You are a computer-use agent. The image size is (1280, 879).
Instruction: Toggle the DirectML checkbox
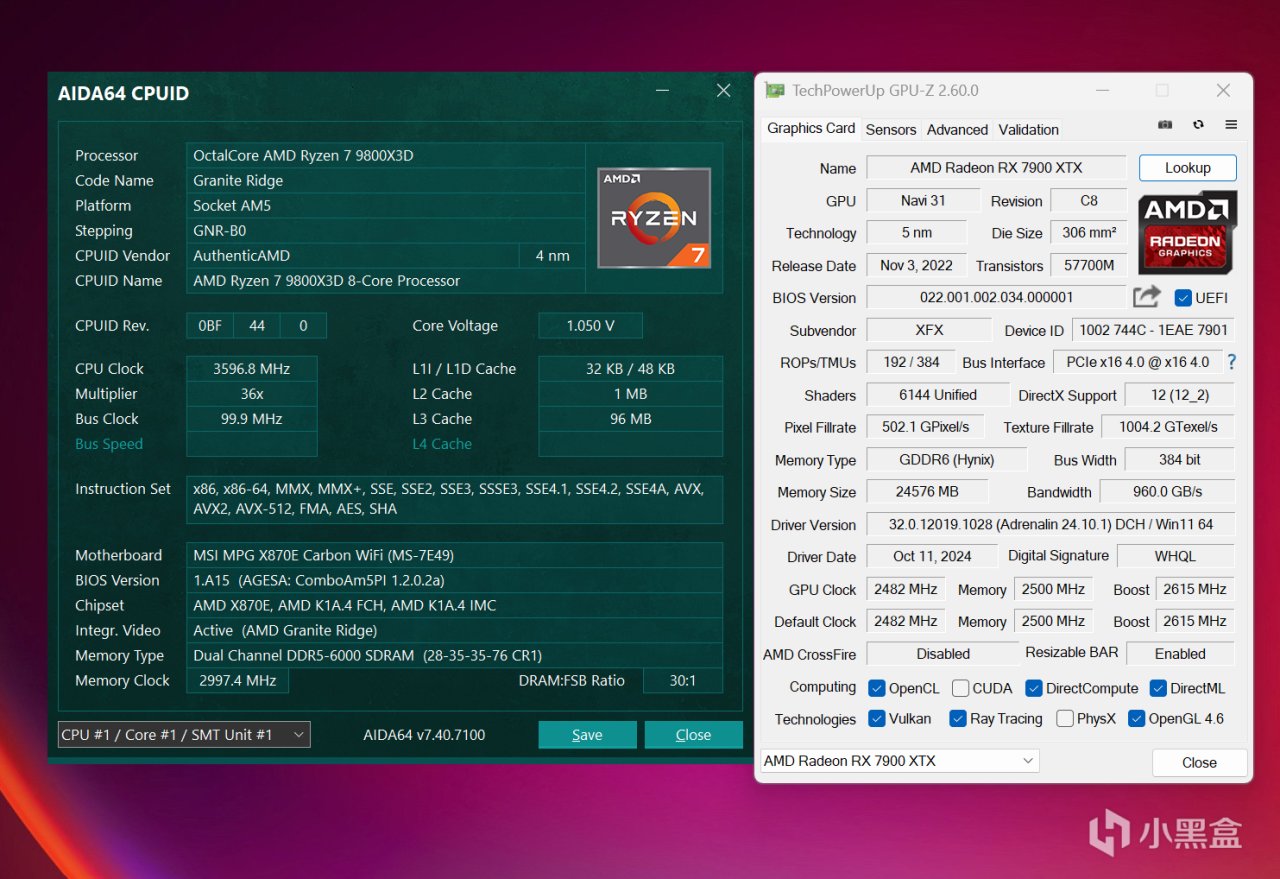[1158, 688]
